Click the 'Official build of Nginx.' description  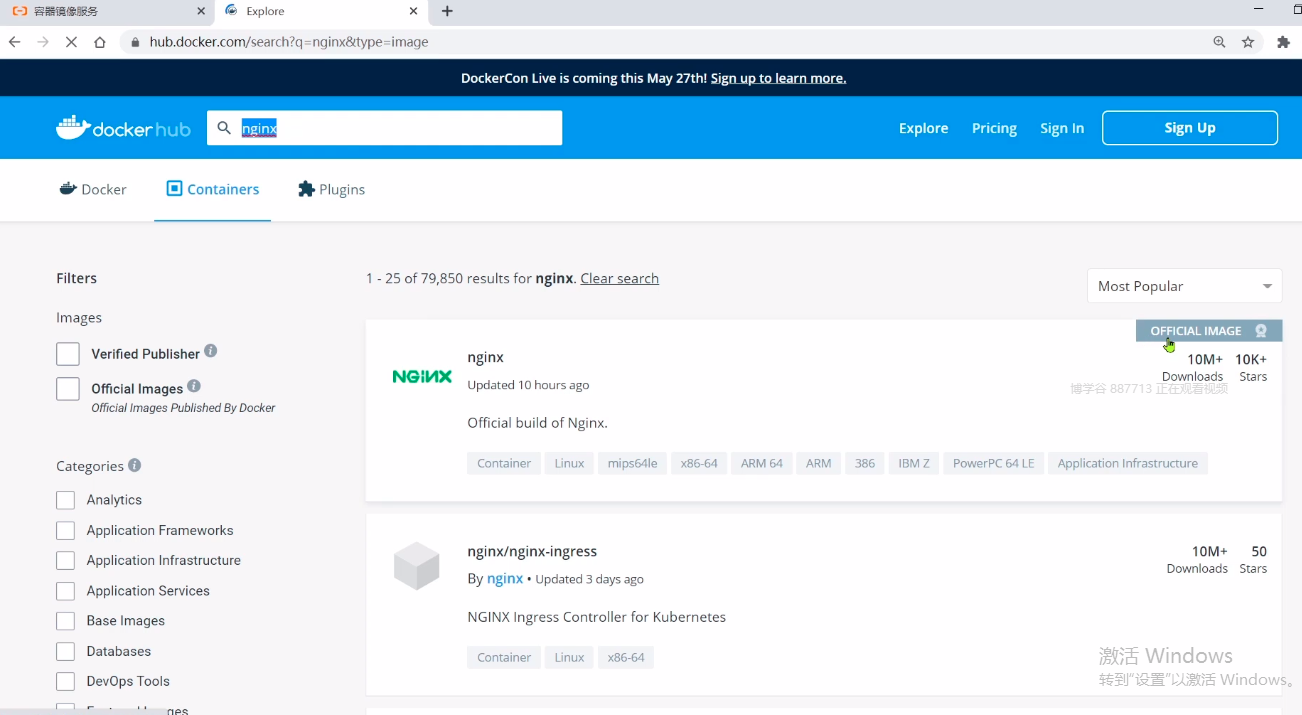coord(537,422)
